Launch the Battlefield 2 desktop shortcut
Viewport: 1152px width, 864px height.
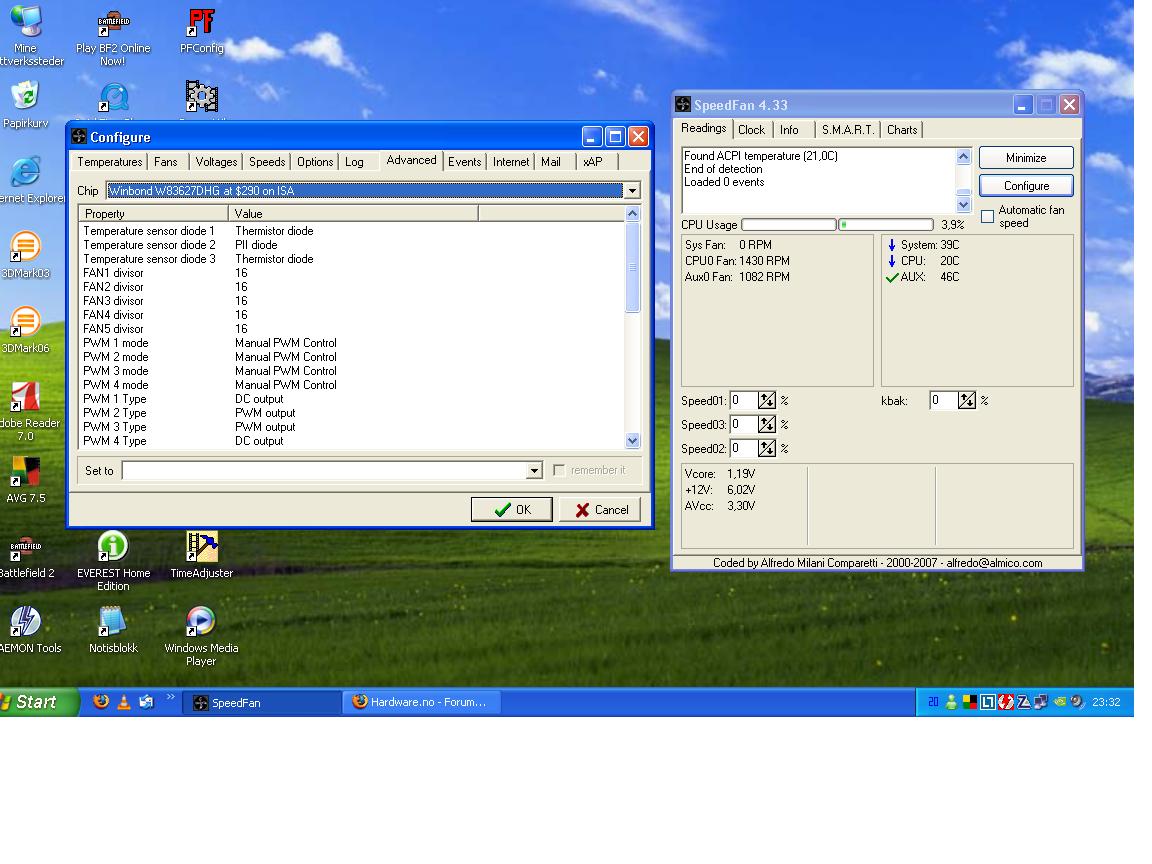26,555
